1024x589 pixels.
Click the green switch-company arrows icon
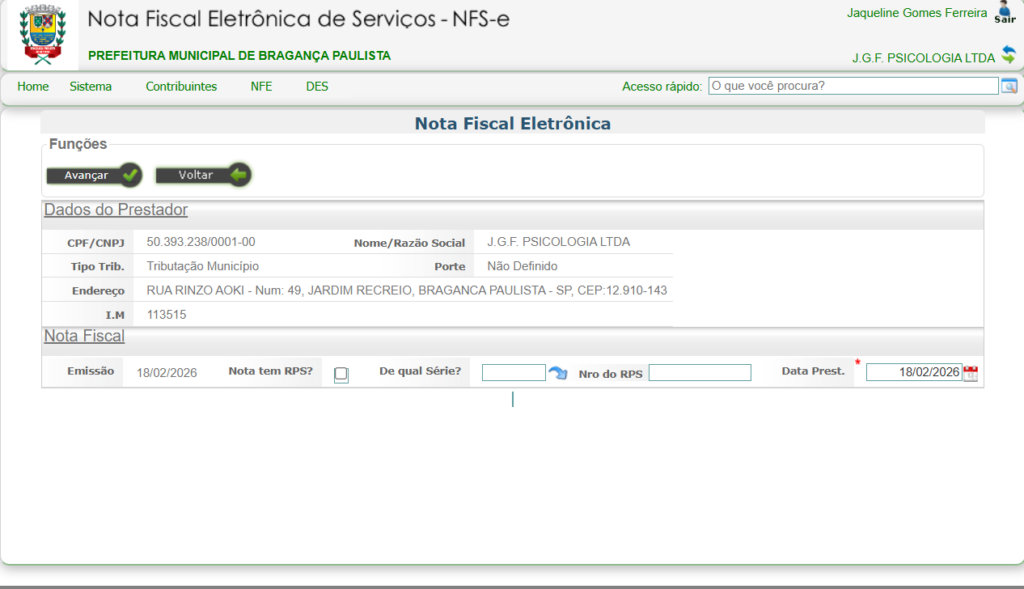pos(1008,55)
